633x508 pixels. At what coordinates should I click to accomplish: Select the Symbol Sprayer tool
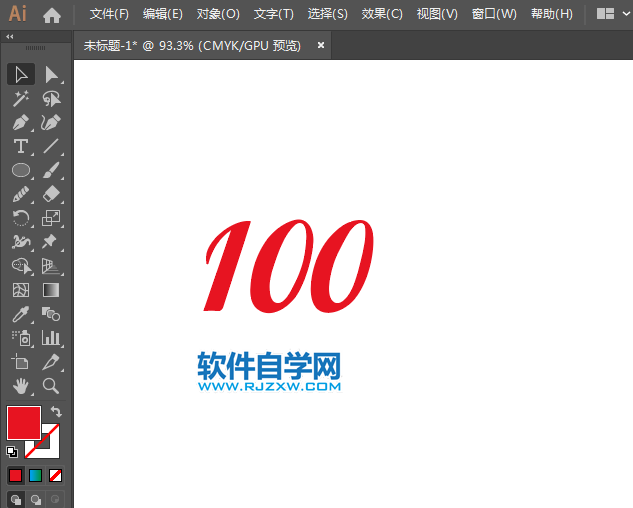[x=21, y=338]
